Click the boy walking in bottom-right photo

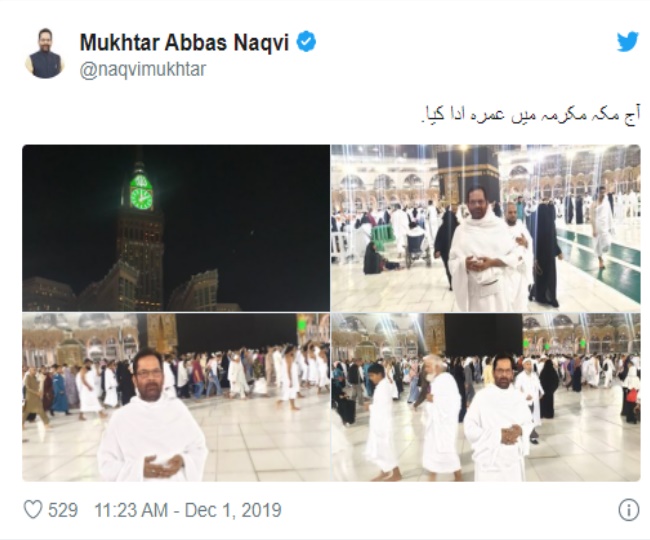point(380,421)
